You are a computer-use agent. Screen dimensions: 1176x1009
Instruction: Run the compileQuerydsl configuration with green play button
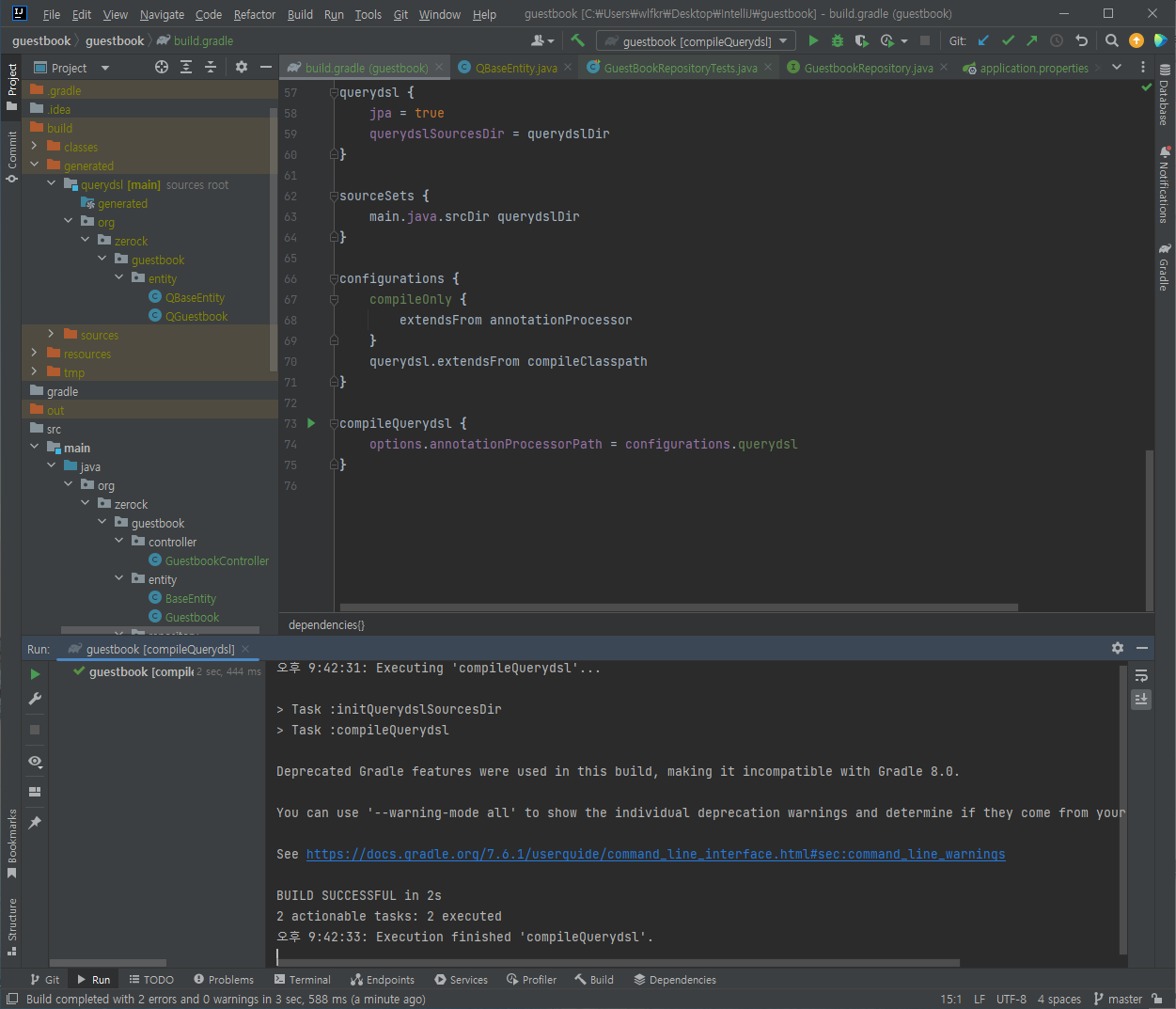point(813,40)
